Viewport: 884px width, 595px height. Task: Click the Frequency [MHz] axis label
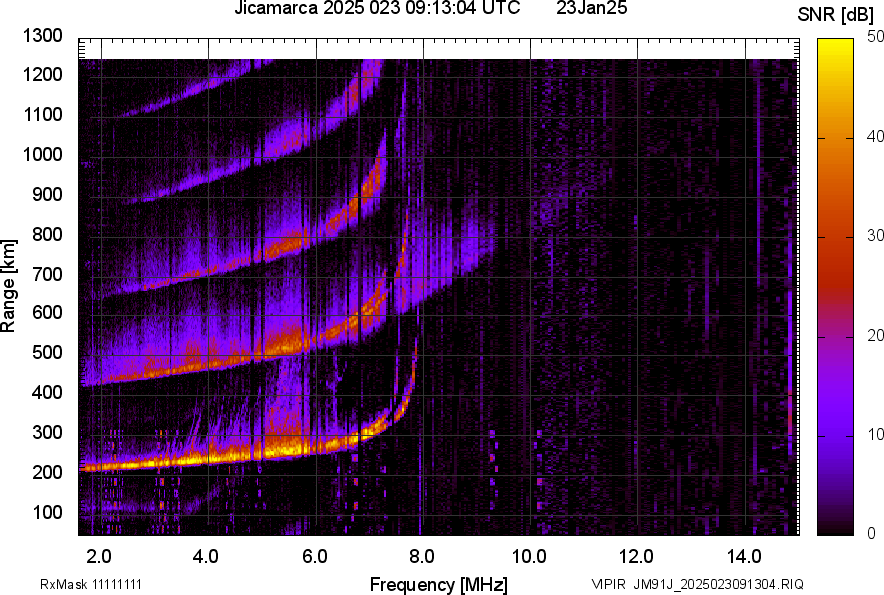438,584
